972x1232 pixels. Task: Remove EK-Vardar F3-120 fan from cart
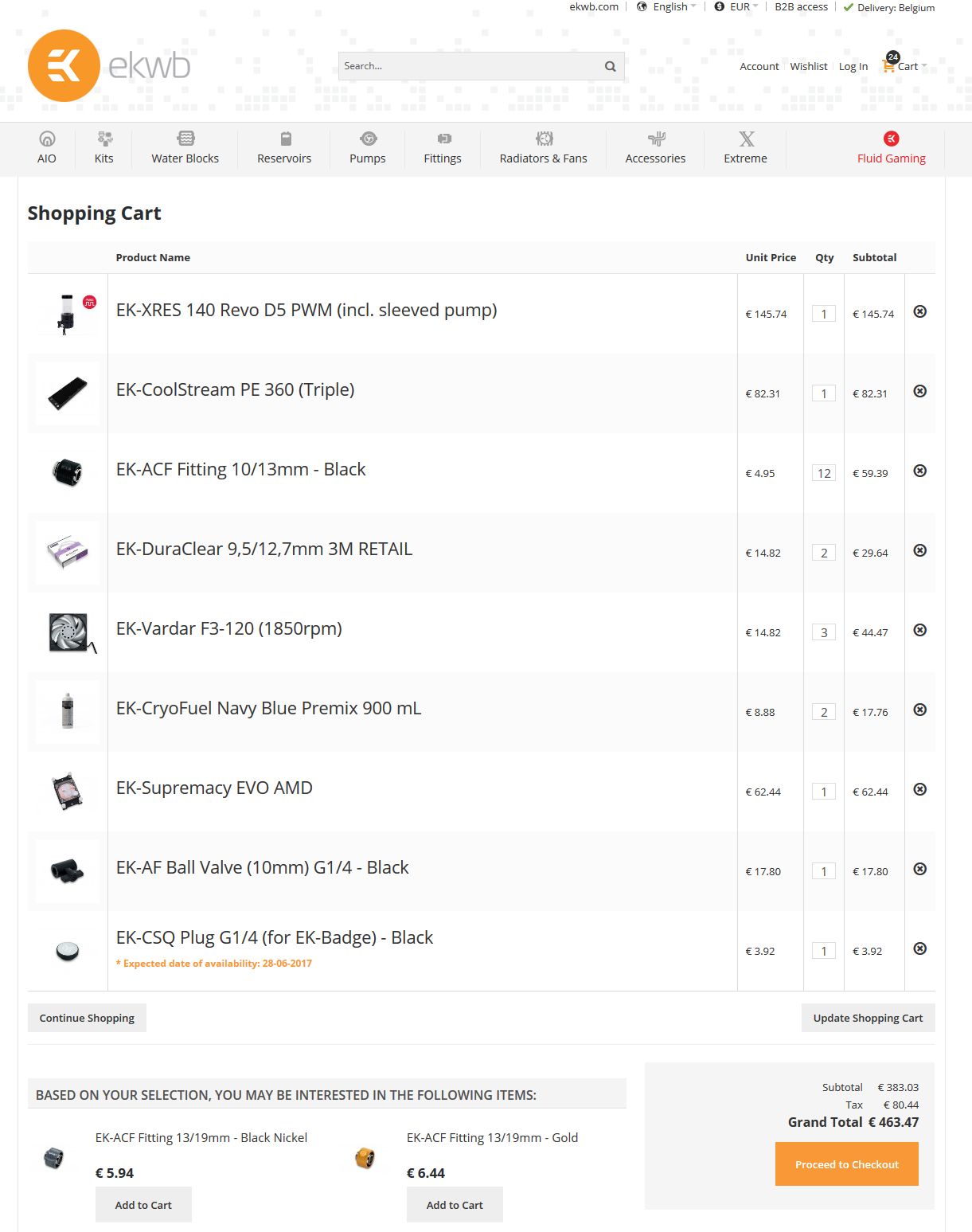(x=919, y=630)
